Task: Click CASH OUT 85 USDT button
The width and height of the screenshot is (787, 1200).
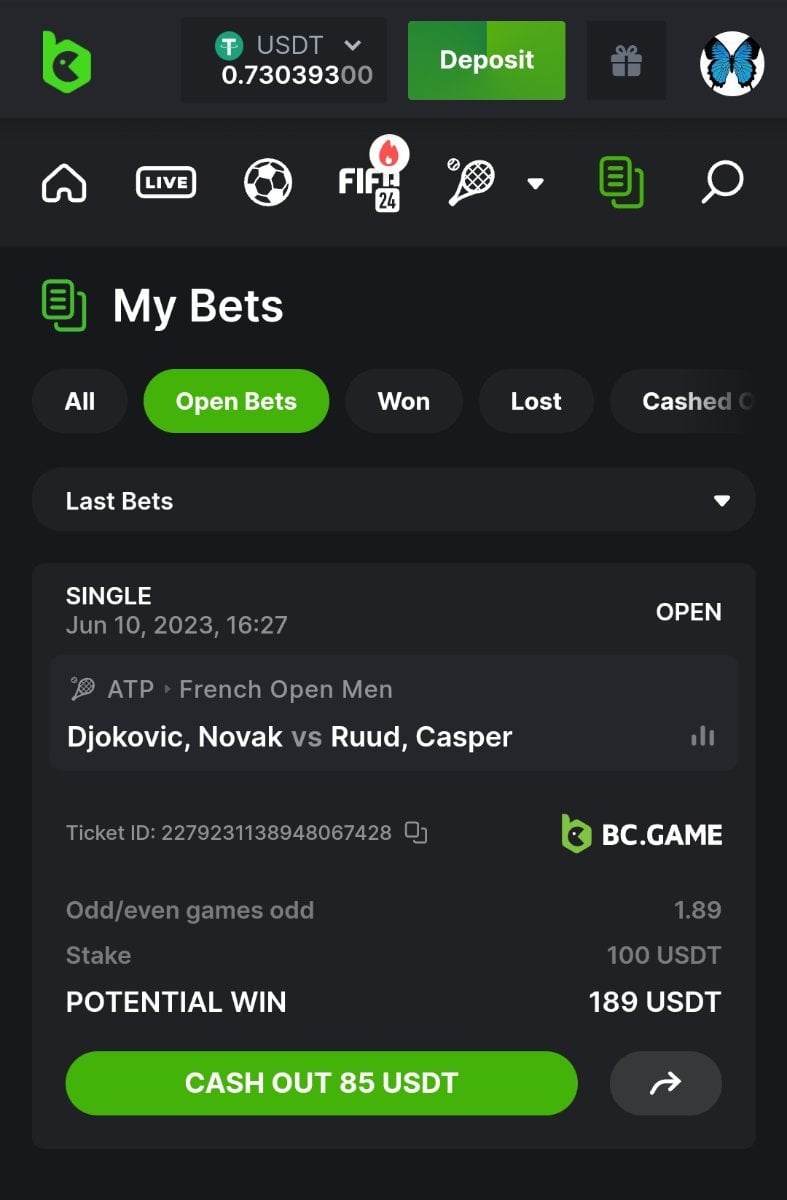Action: 322,1083
